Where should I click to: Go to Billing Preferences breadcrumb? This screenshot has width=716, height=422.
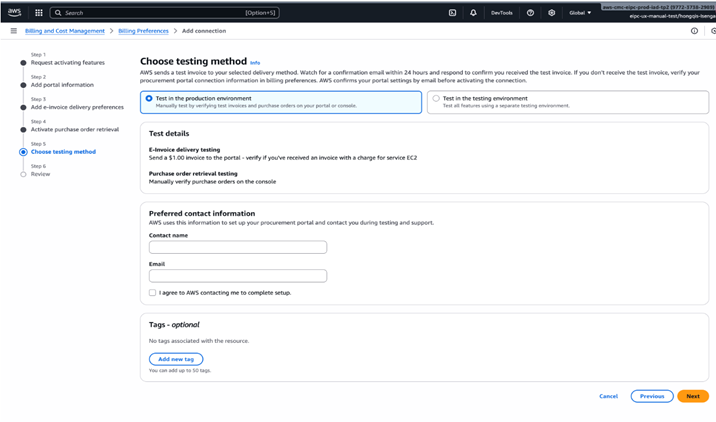(x=143, y=31)
